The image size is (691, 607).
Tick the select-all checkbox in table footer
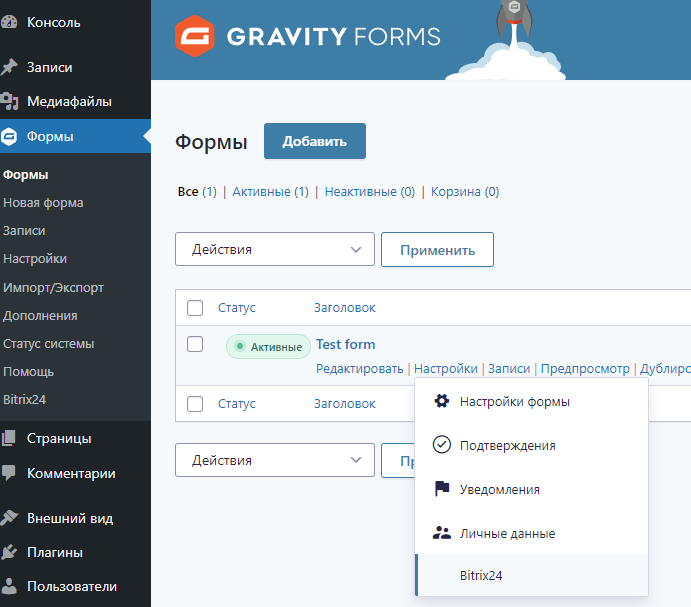[195, 403]
